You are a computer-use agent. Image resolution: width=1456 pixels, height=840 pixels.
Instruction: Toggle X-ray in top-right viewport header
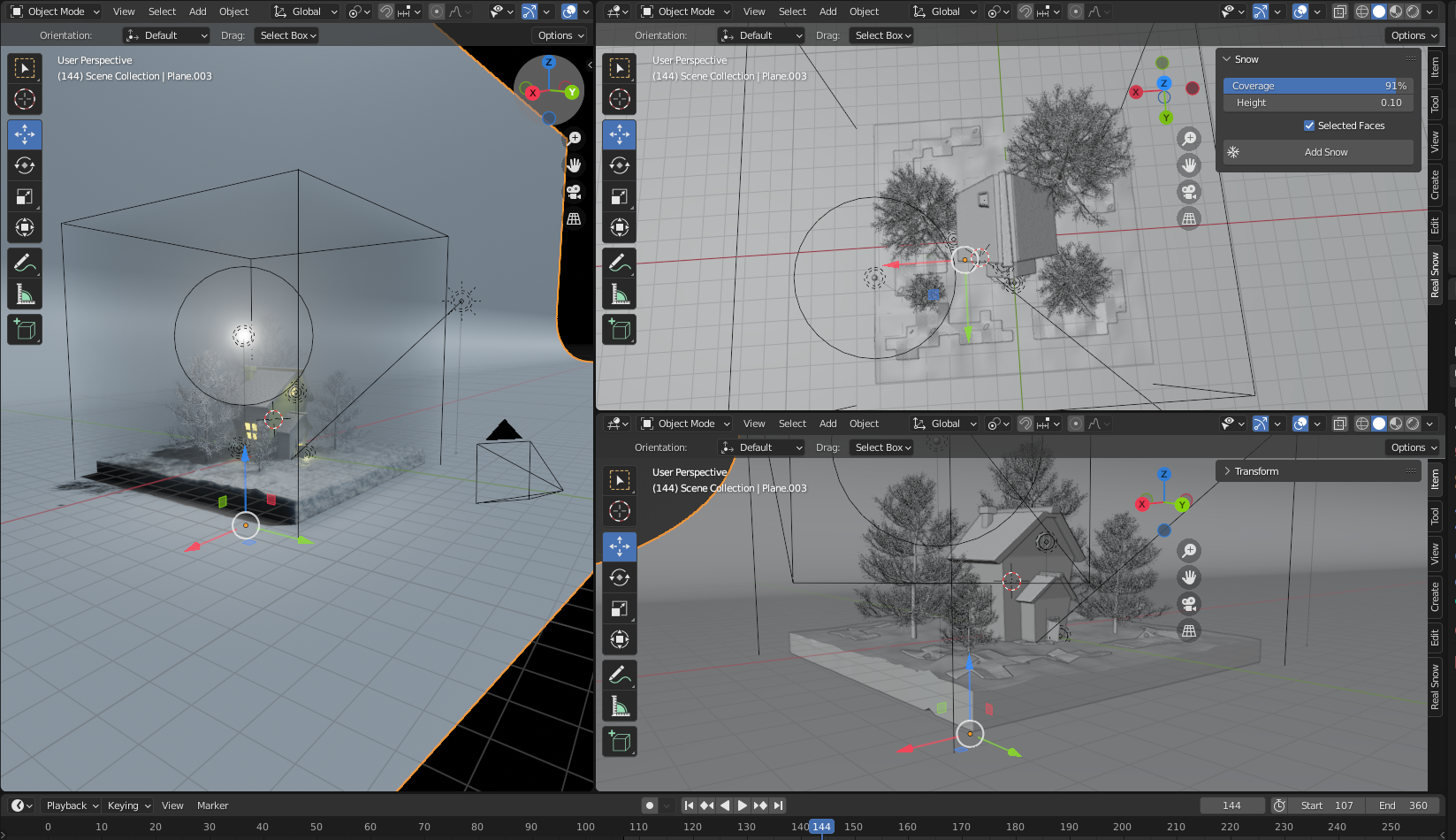pyautogui.click(x=1339, y=11)
